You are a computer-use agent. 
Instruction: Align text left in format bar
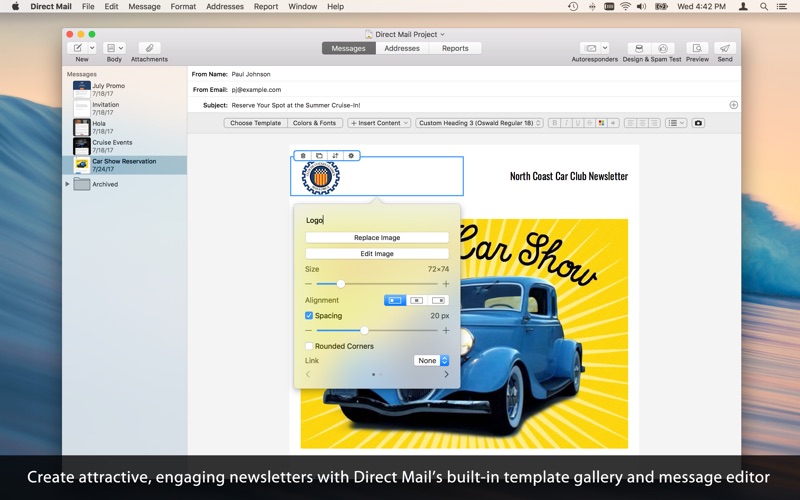[631, 123]
